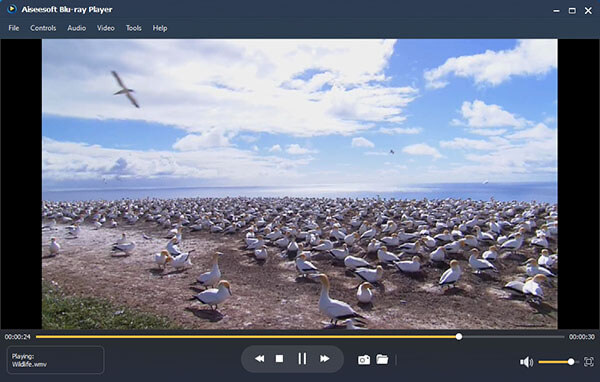The width and height of the screenshot is (600, 382).
Task: Open the Tools menu
Action: pos(134,28)
